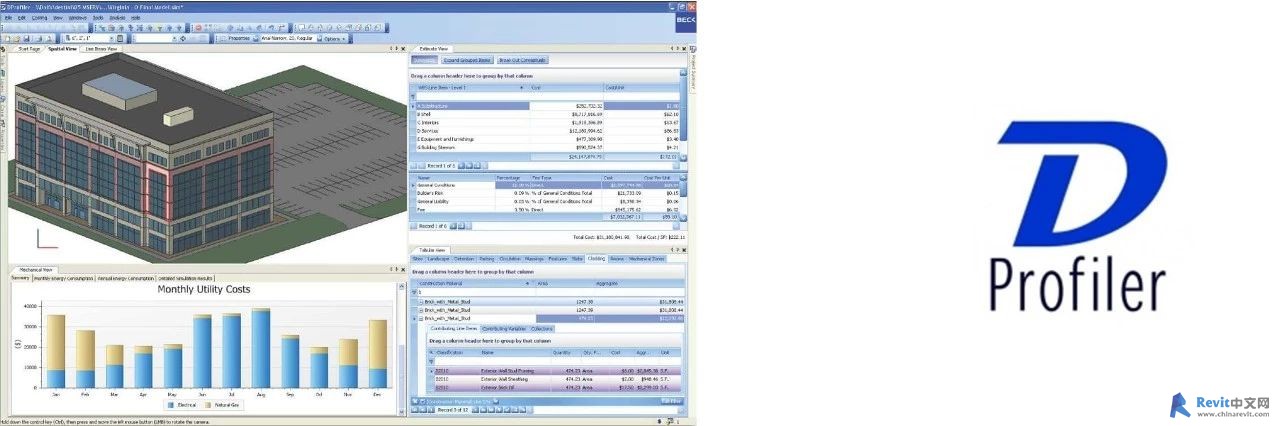Image resolution: width=1280 pixels, height=426 pixels.
Task: Open the Cladding tab in Tabular View
Action: 596,259
